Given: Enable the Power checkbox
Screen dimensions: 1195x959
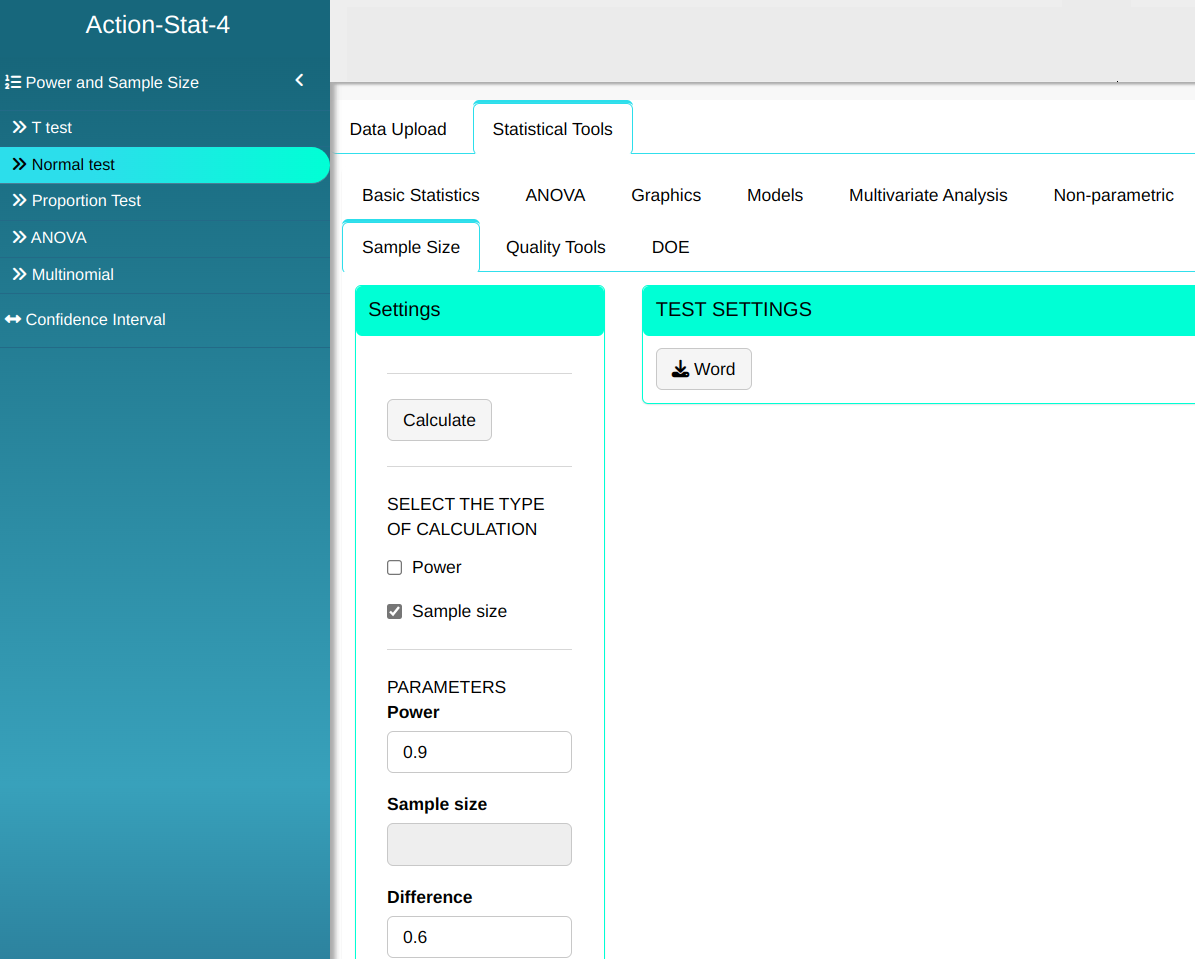Looking at the screenshot, I should 395,568.
